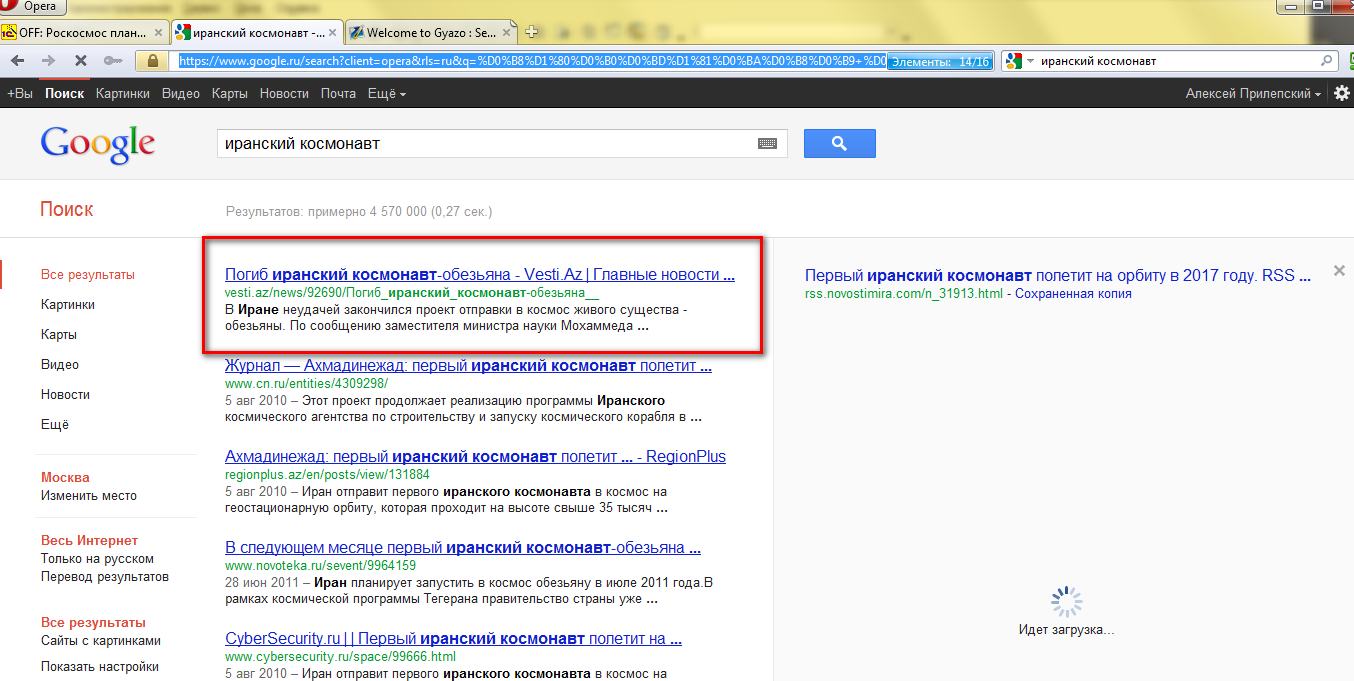The width and height of the screenshot is (1354, 681).
Task: Select 'Все результаты' in the left sidebar
Action: (88, 274)
